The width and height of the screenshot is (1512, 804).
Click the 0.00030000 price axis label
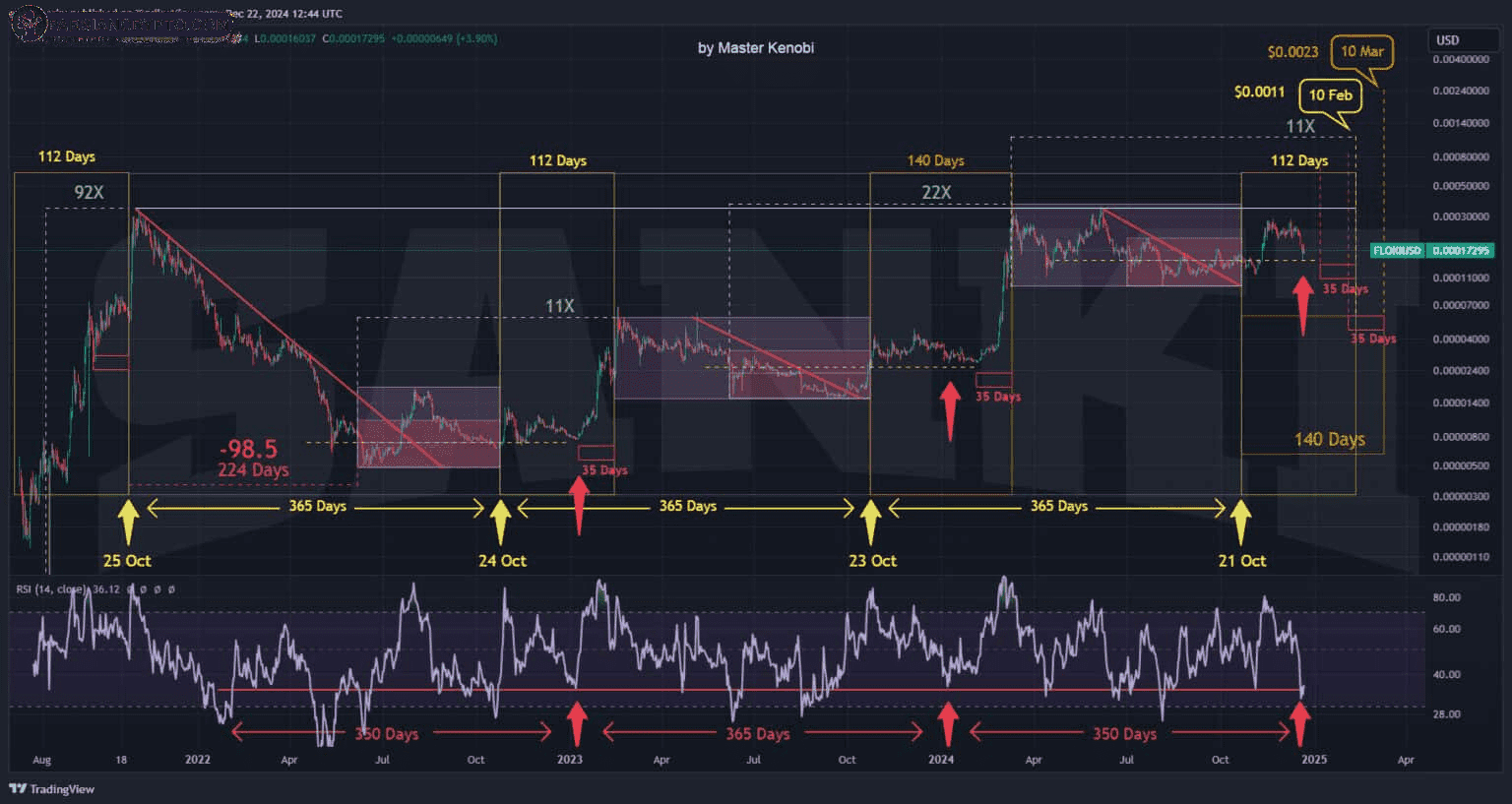pos(1461,217)
